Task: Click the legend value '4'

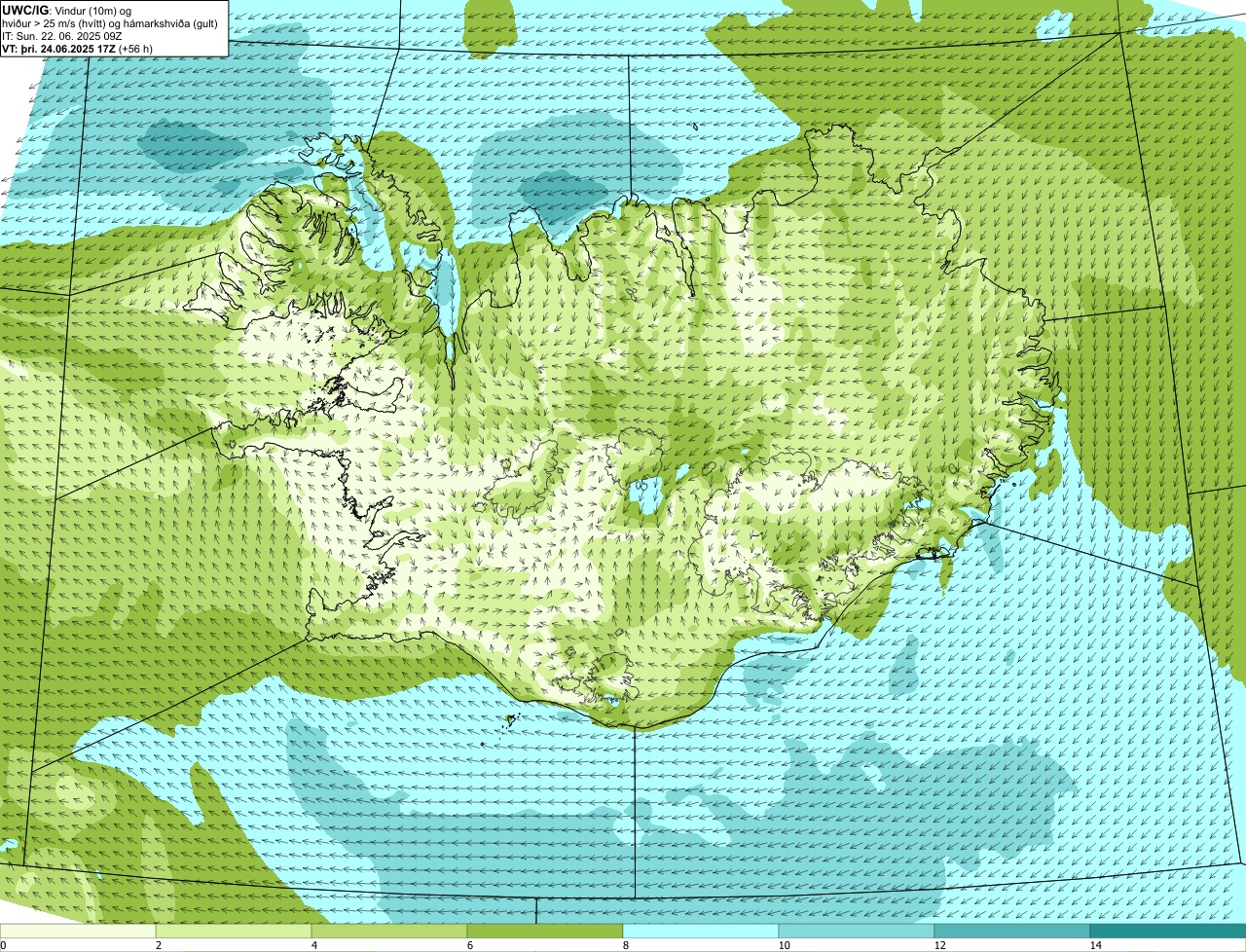Action: [x=313, y=945]
